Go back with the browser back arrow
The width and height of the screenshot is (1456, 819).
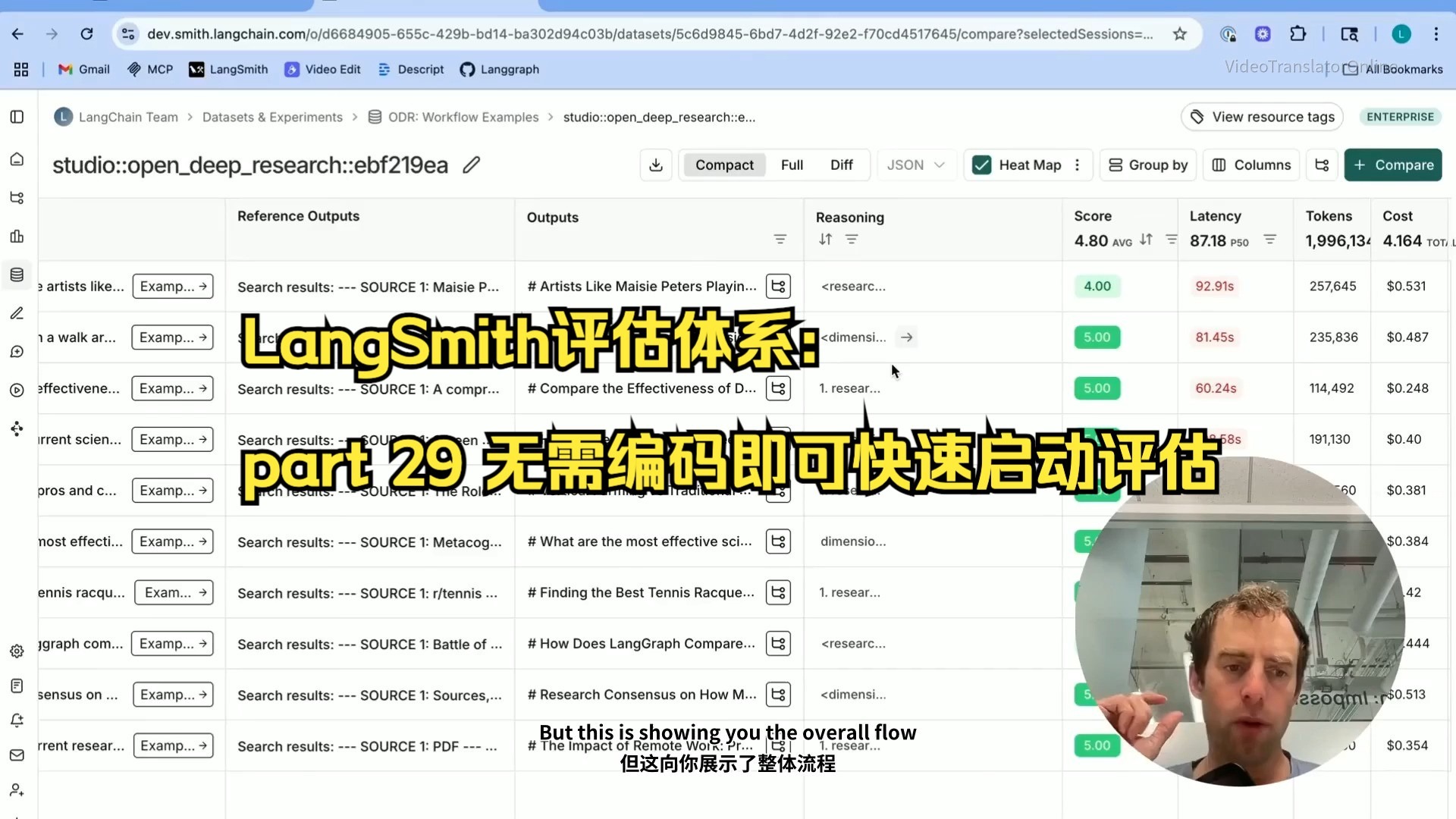pyautogui.click(x=18, y=34)
